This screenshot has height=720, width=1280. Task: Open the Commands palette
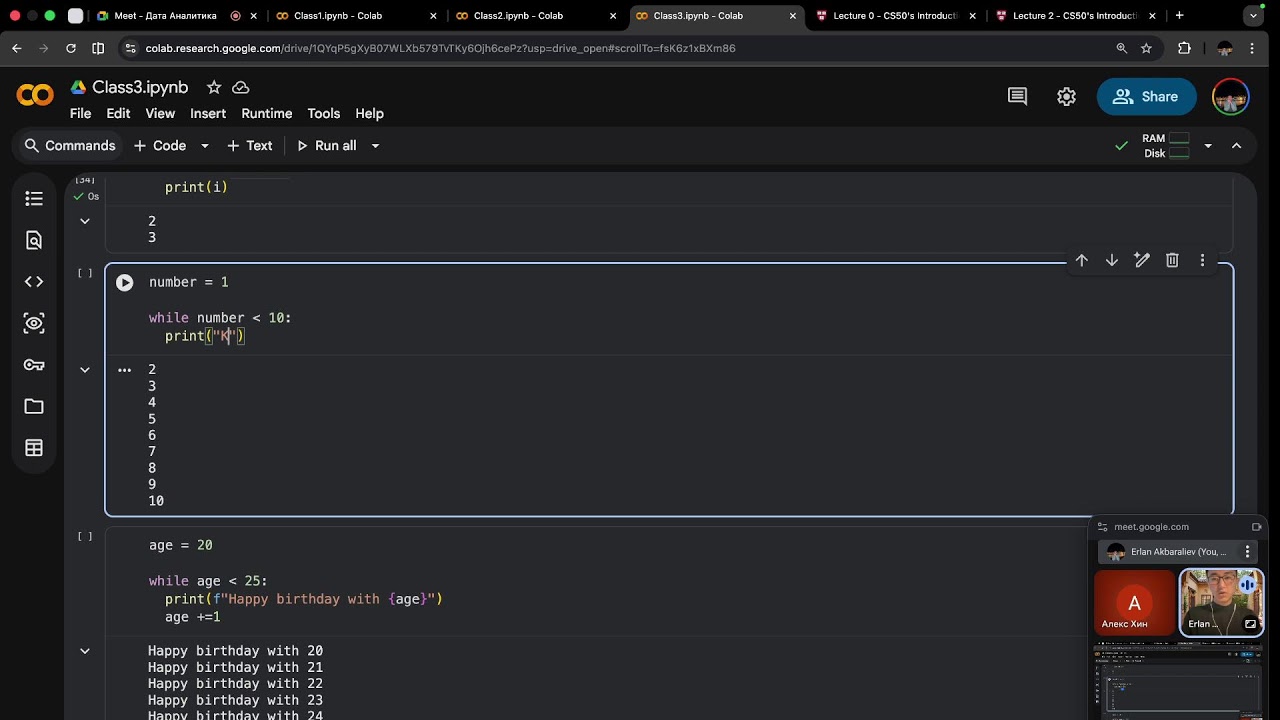click(x=70, y=146)
